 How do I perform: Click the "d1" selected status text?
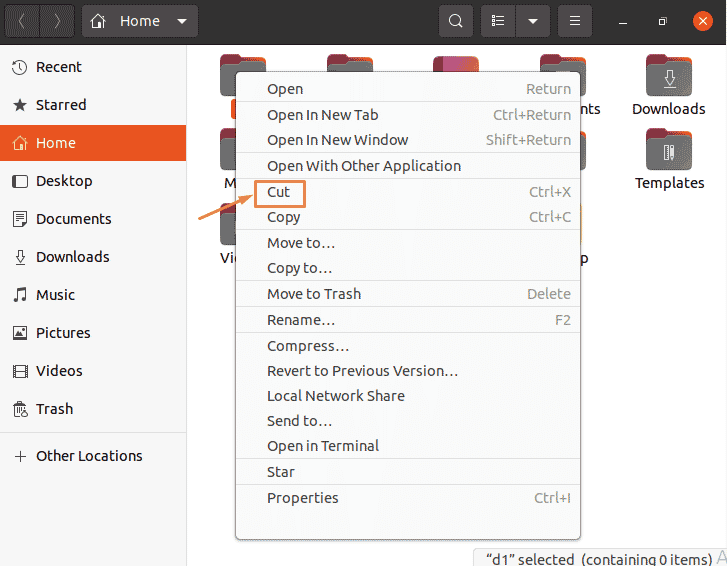pos(599,559)
